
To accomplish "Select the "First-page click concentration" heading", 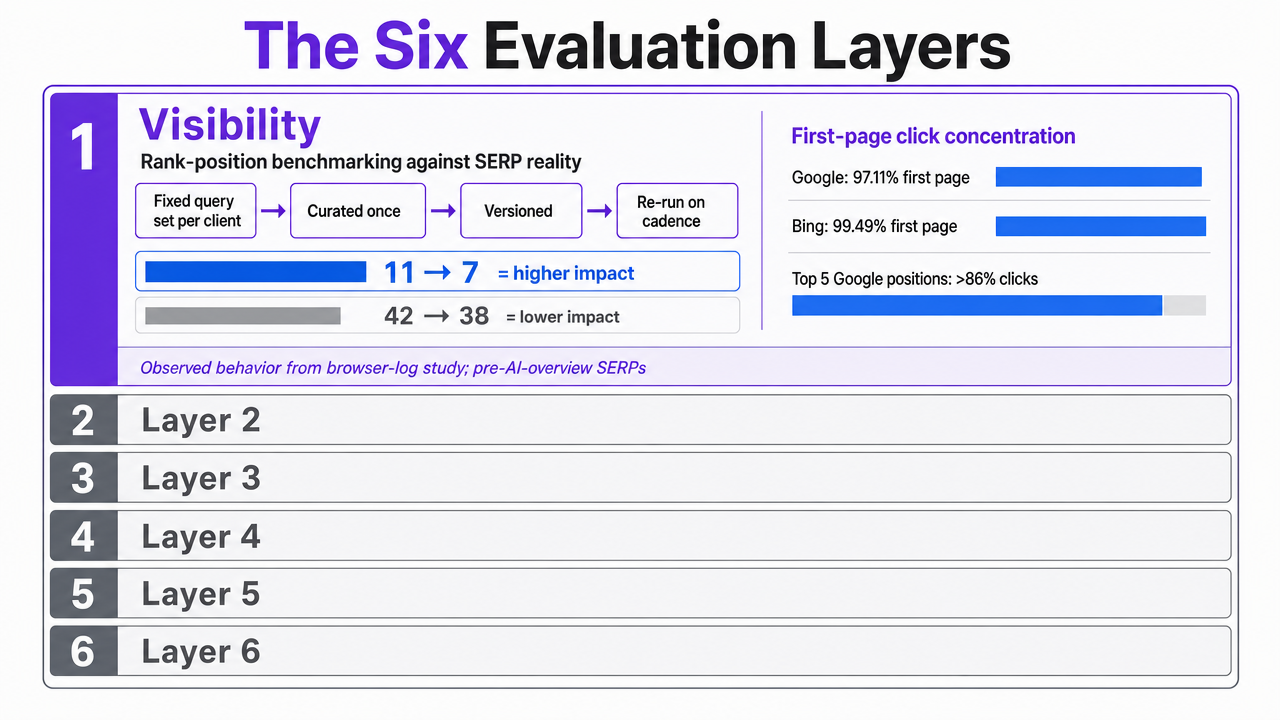I will click(x=934, y=136).
